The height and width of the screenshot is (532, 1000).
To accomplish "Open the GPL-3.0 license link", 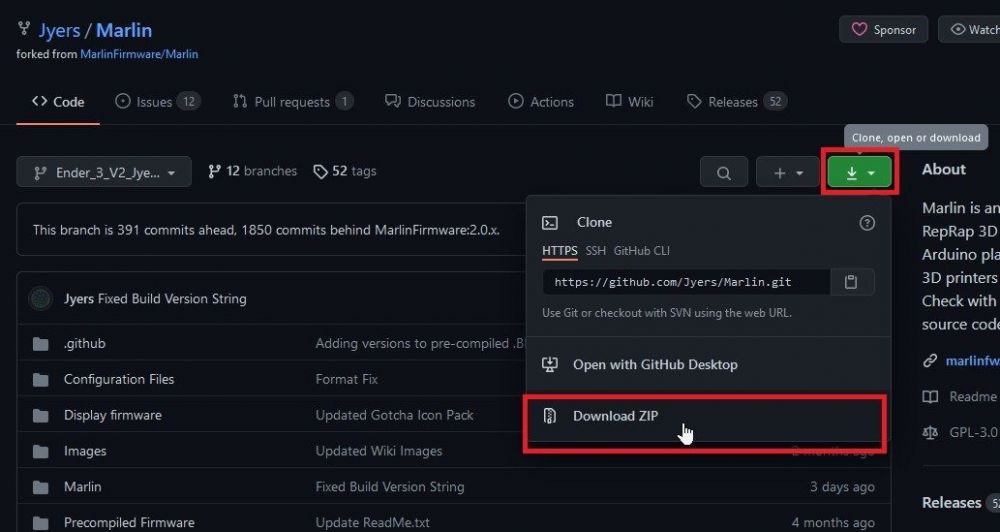I will (960, 432).
